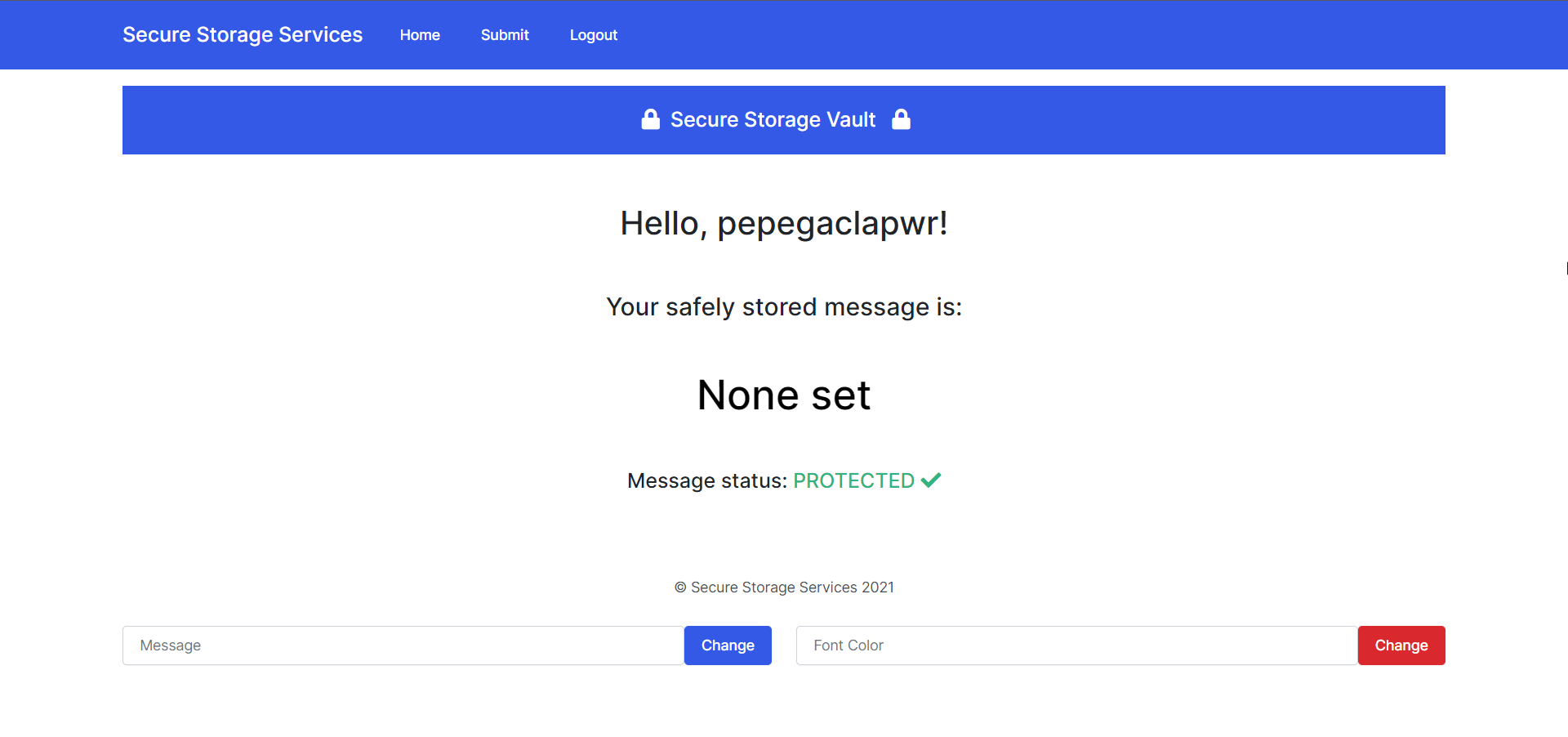Click the lock icon right of Secure Storage Vault
The height and width of the screenshot is (737, 1568).
coord(901,119)
